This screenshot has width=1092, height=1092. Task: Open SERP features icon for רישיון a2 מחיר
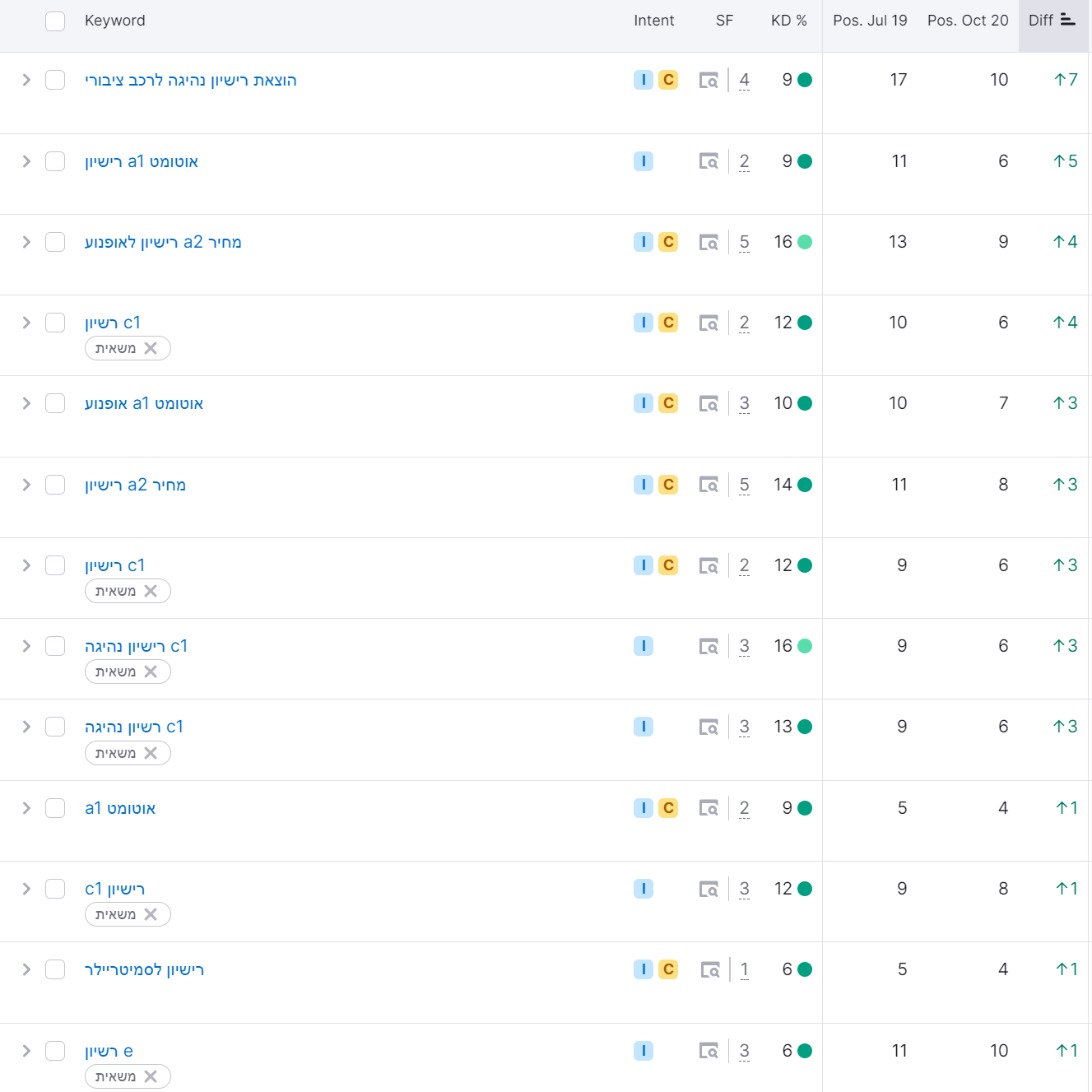[709, 485]
